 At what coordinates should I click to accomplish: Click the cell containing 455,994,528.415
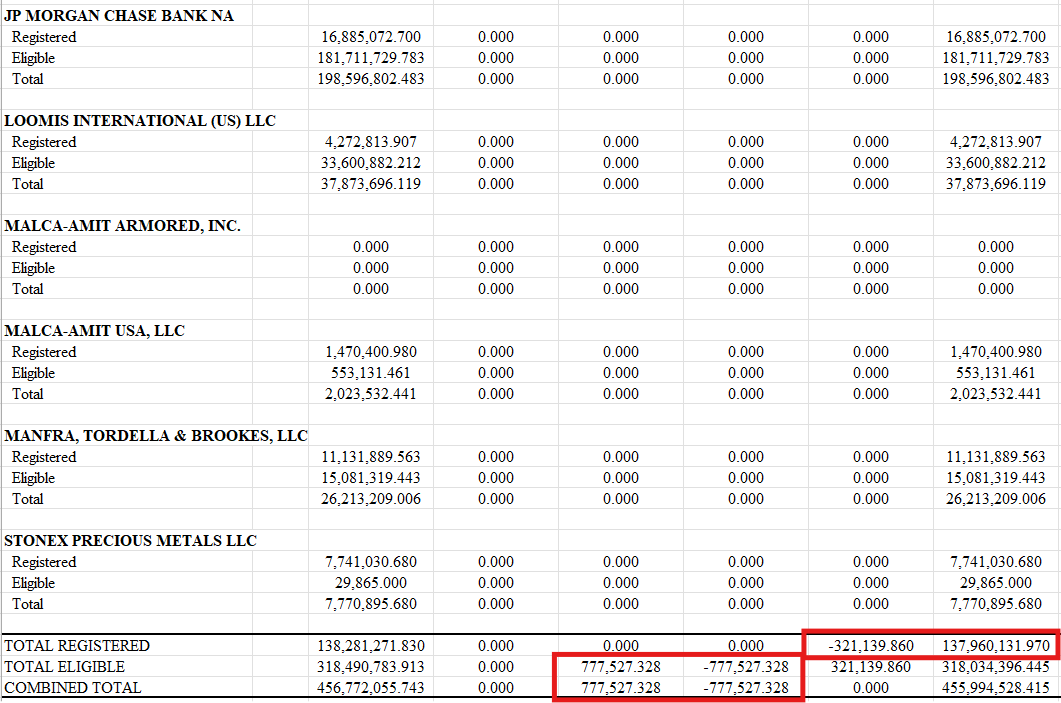(995, 688)
